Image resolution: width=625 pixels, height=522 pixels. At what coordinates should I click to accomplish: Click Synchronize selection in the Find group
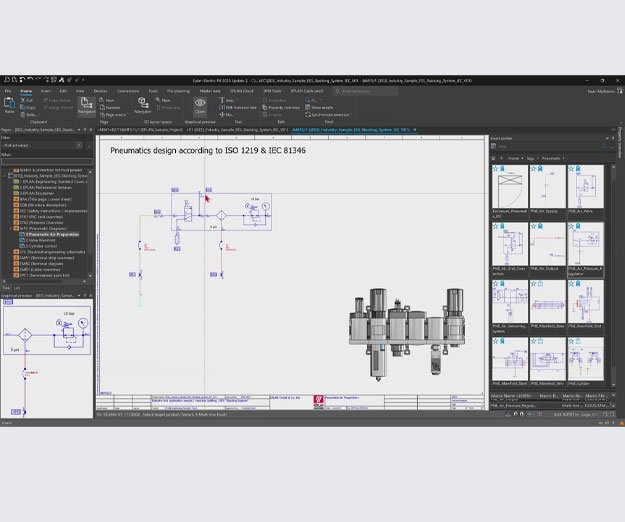coord(327,115)
